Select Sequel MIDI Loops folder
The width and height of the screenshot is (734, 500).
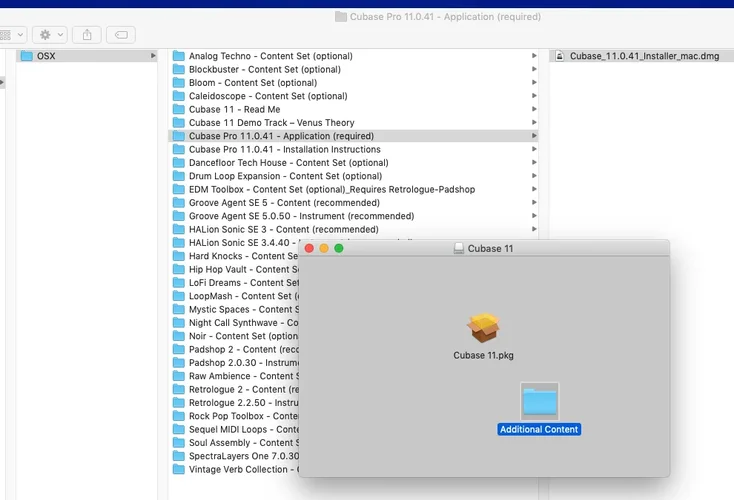[x=234, y=429]
